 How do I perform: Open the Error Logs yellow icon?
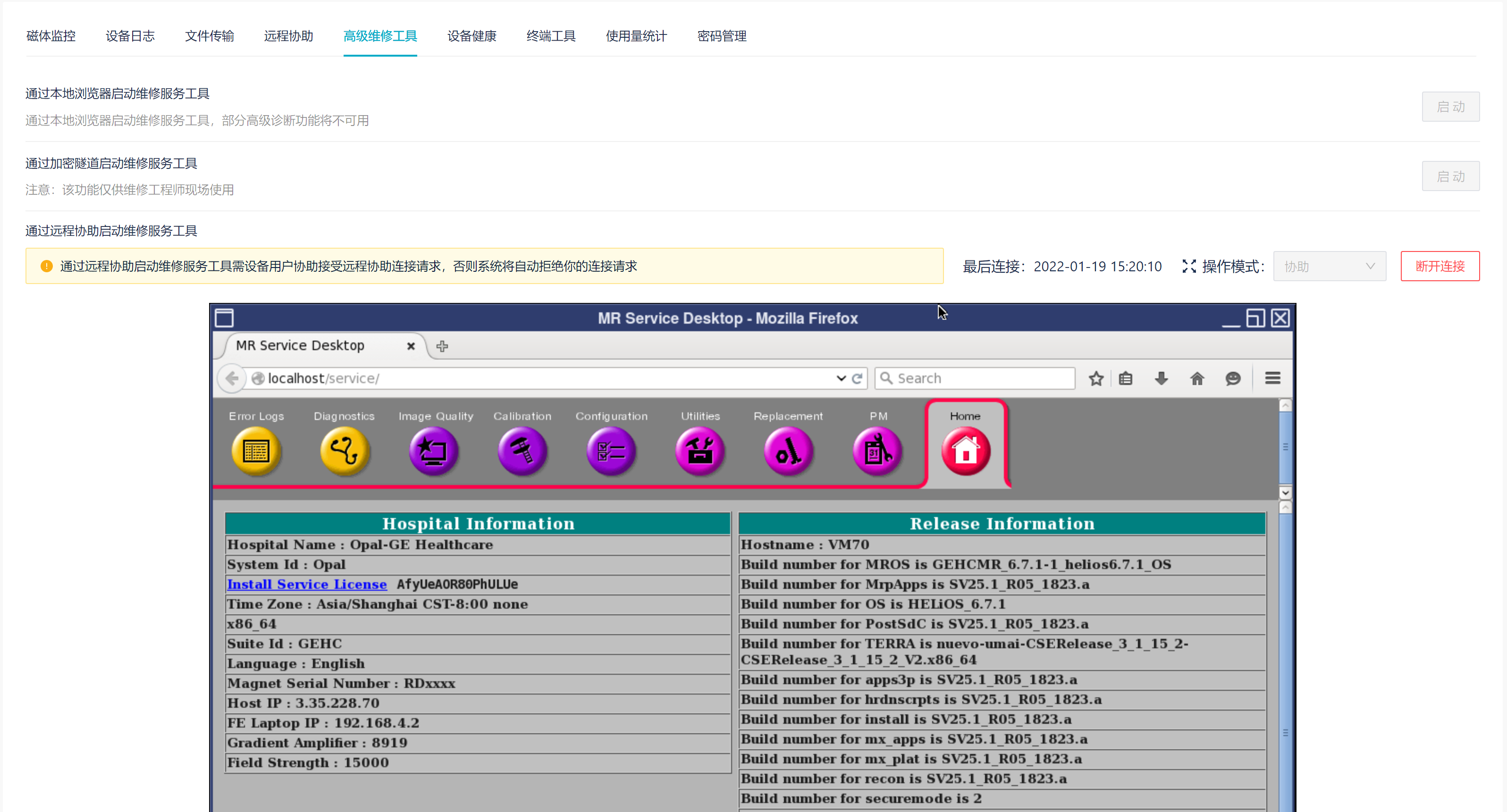click(x=256, y=451)
